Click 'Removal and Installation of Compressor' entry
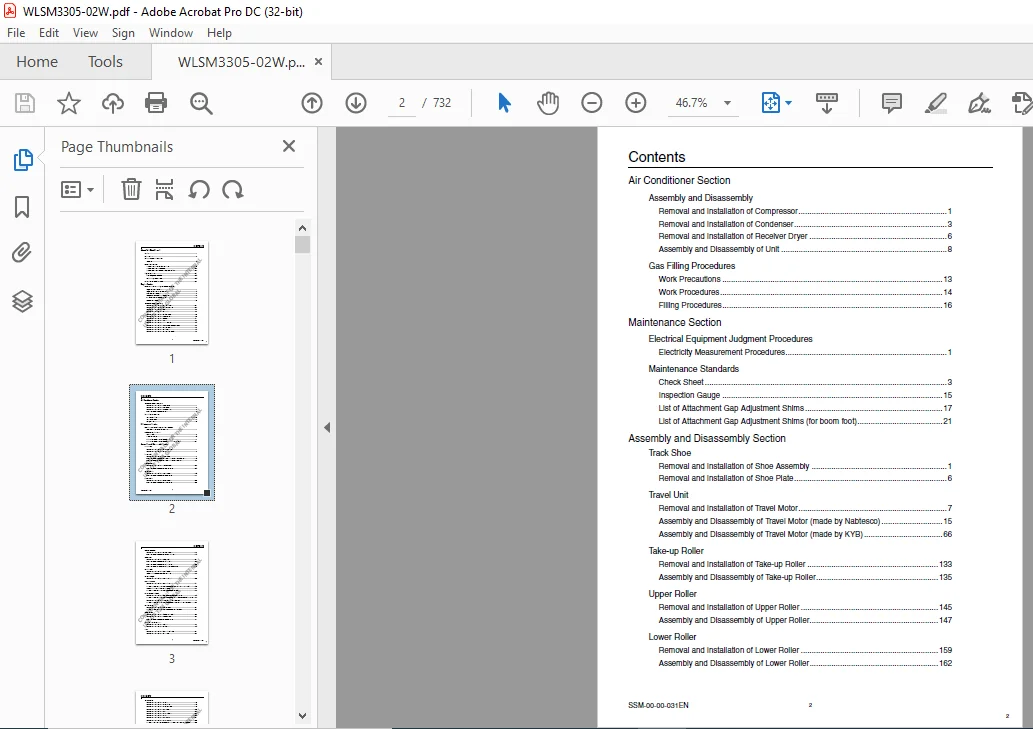The image size is (1033, 729). [x=804, y=211]
